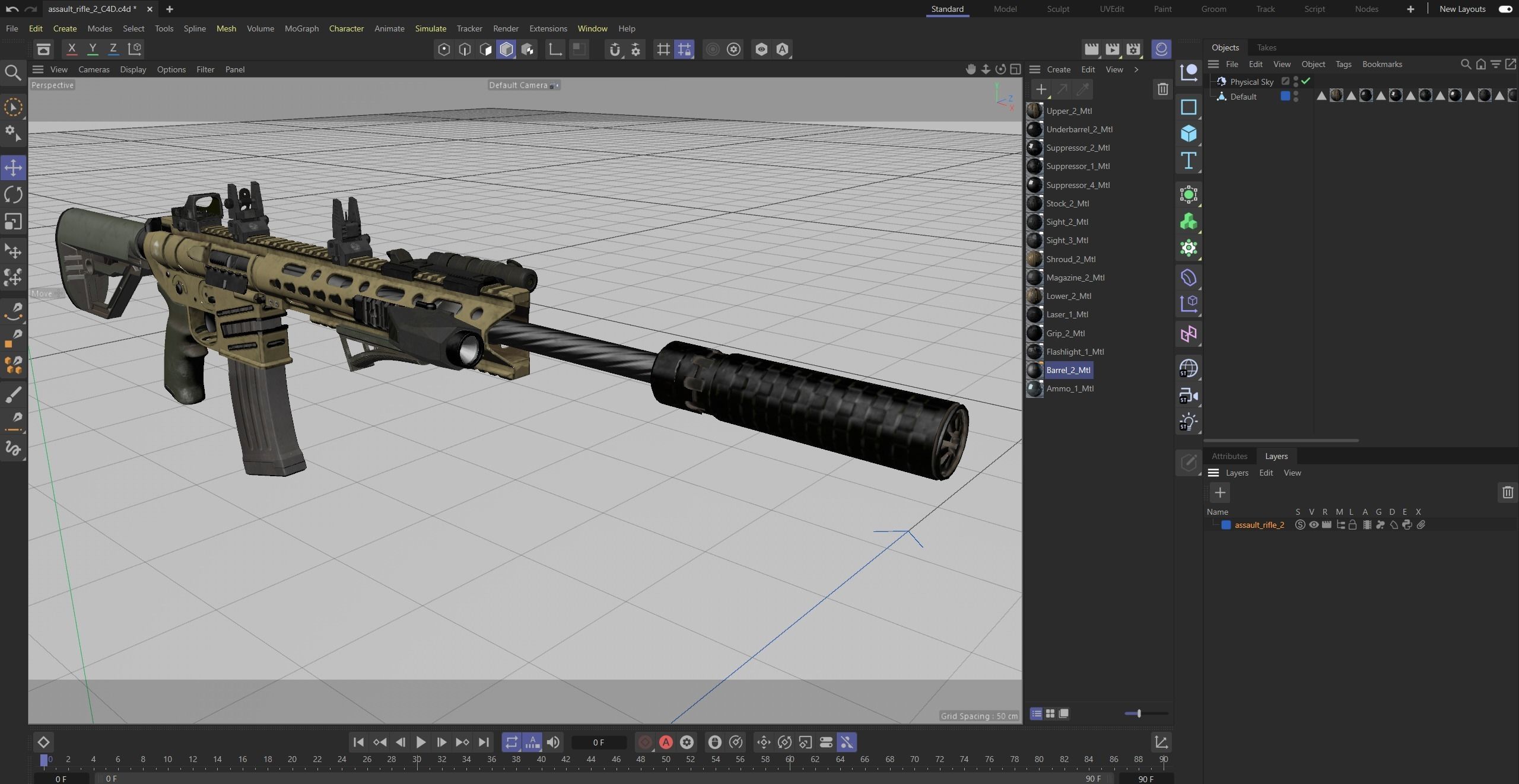Open the Takes tab
This screenshot has height=784, width=1519.
coord(1266,47)
